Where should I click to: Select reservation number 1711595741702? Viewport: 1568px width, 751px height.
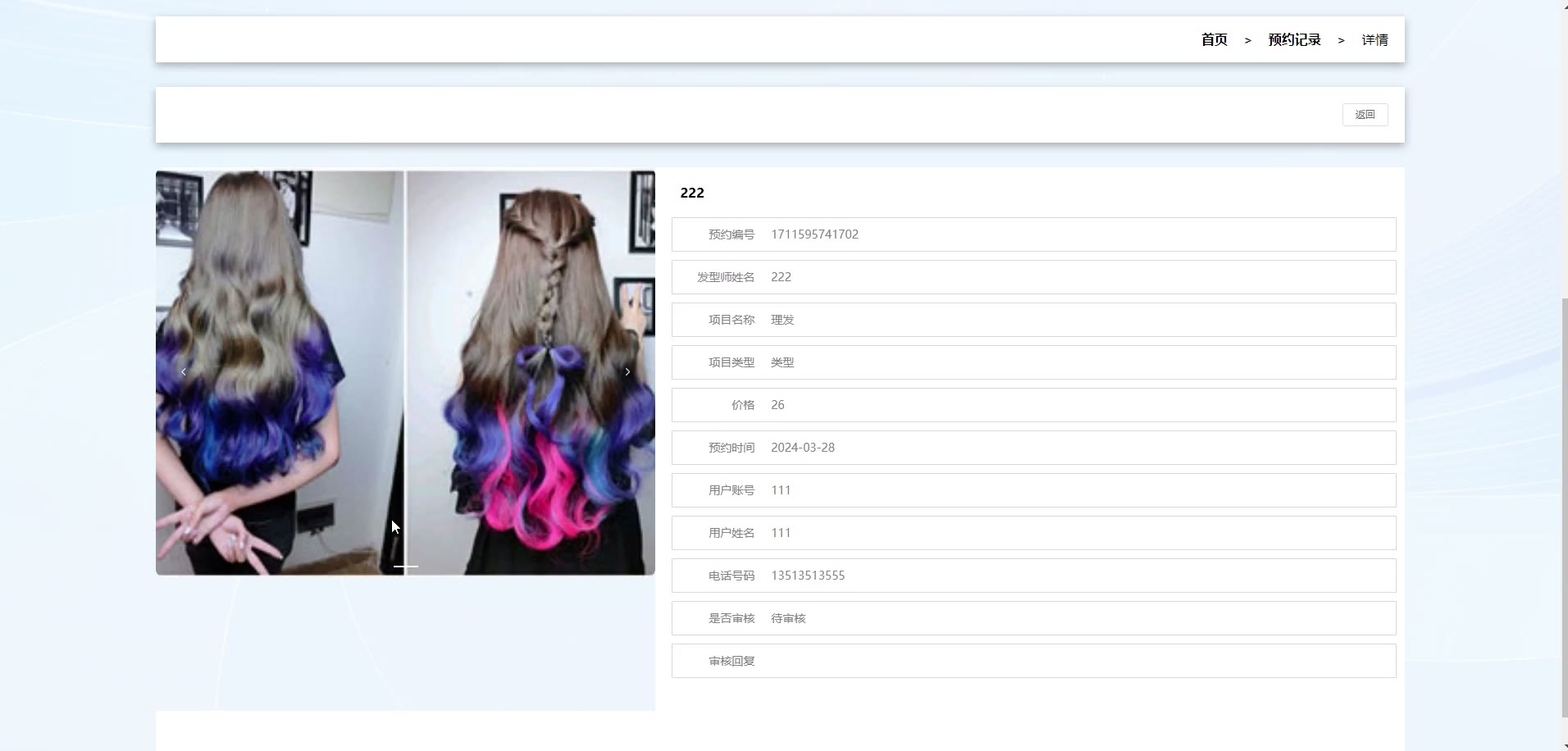[x=814, y=234]
